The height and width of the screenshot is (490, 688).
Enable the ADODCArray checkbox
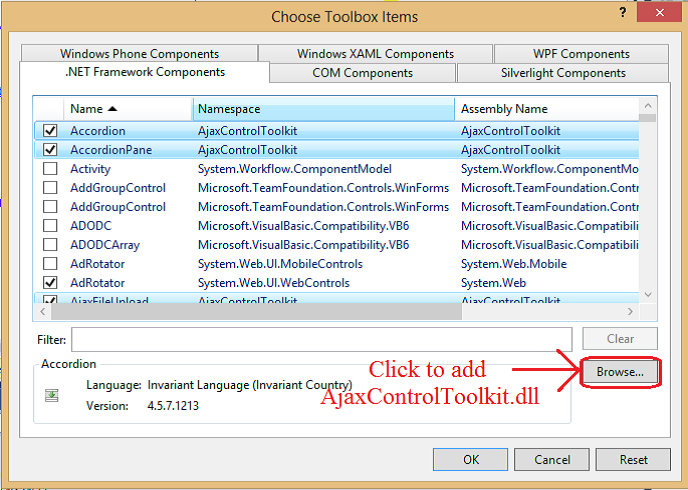50,245
